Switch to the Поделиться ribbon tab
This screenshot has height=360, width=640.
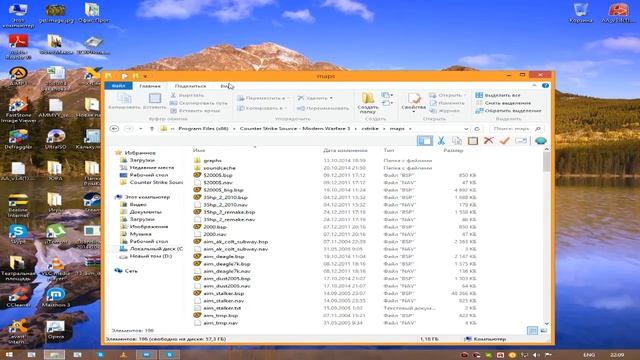click(190, 86)
